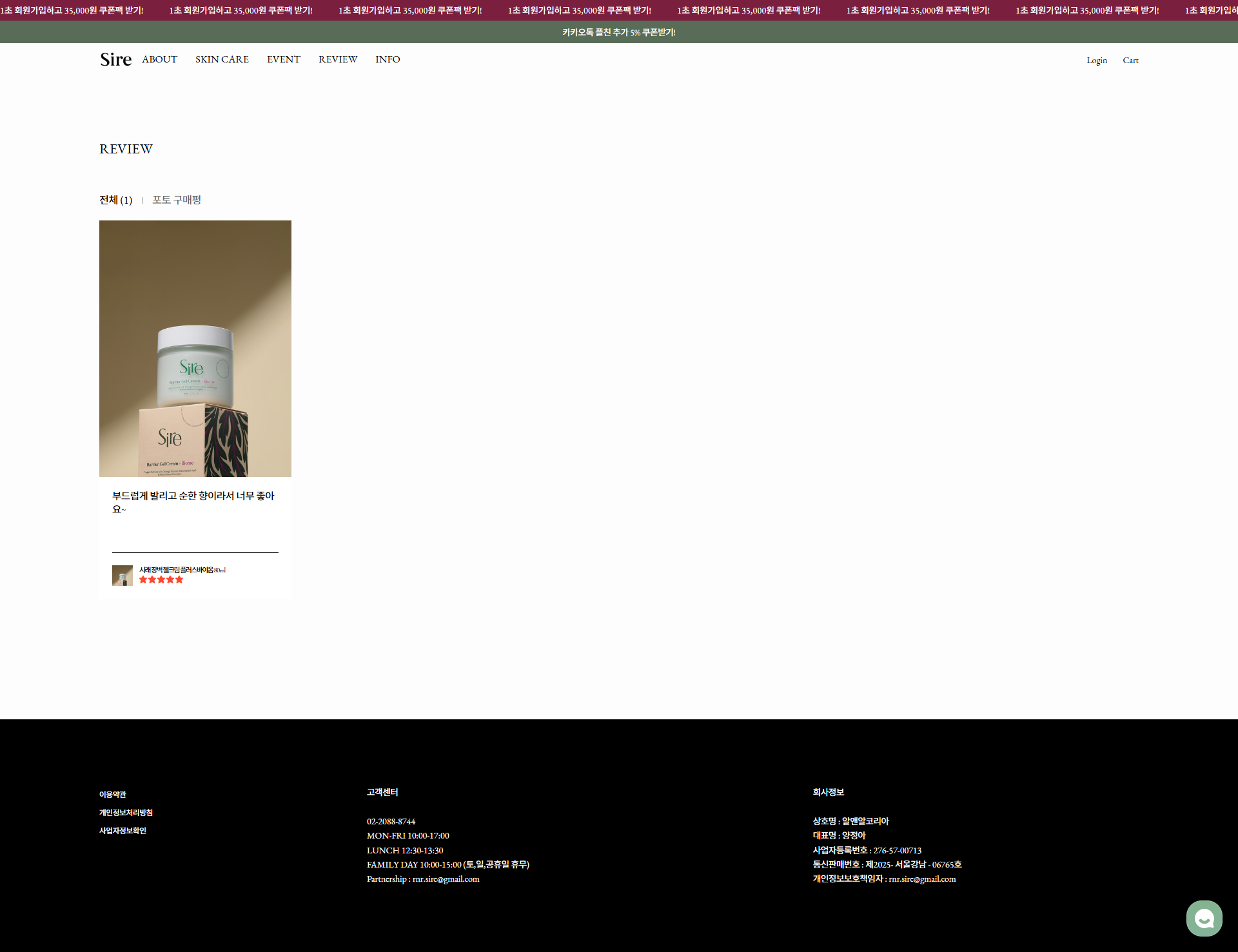Select the 전체 (1) review tab
The height and width of the screenshot is (952, 1238).
[116, 200]
